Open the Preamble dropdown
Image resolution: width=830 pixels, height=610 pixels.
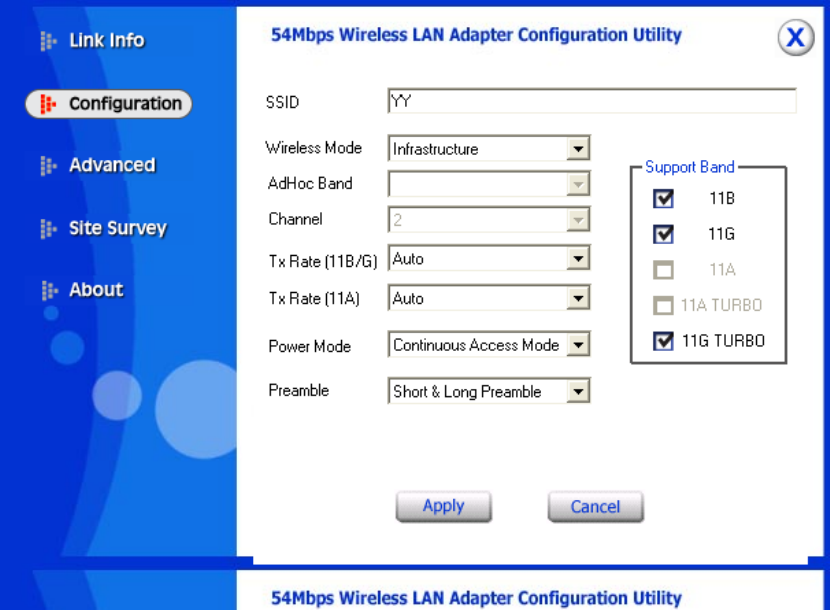click(x=578, y=391)
